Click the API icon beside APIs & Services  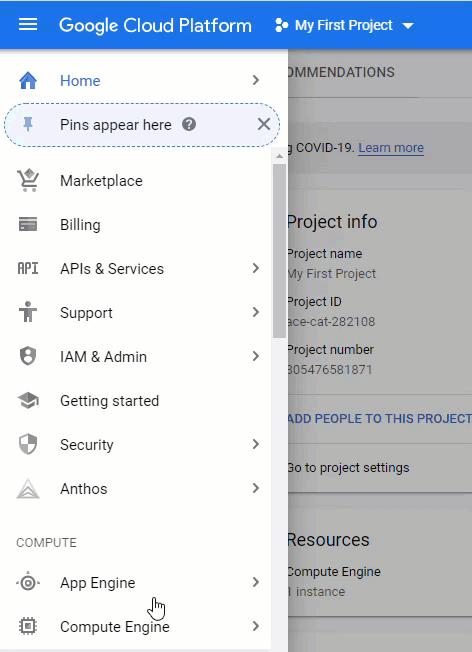pos(28,269)
